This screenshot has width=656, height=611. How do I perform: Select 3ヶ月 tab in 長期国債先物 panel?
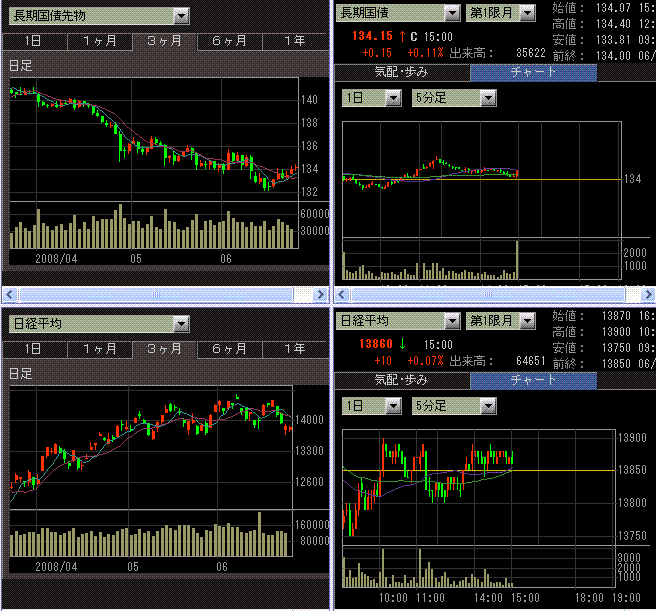click(165, 41)
